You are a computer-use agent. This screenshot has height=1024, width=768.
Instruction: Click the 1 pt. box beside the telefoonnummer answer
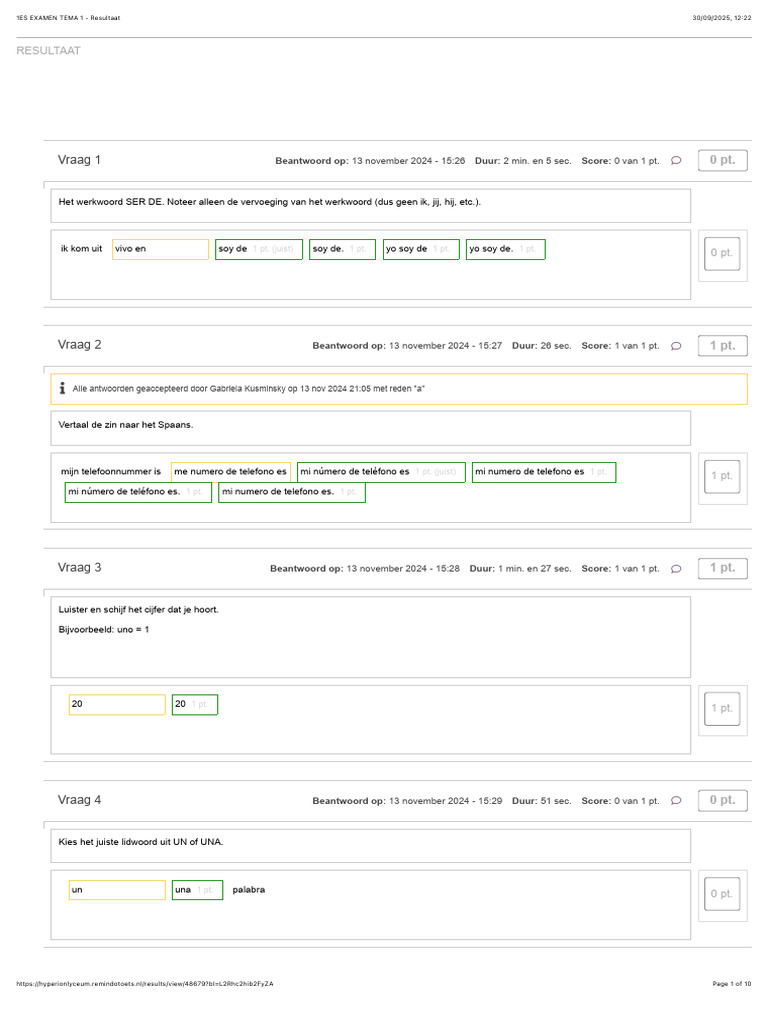[722, 476]
